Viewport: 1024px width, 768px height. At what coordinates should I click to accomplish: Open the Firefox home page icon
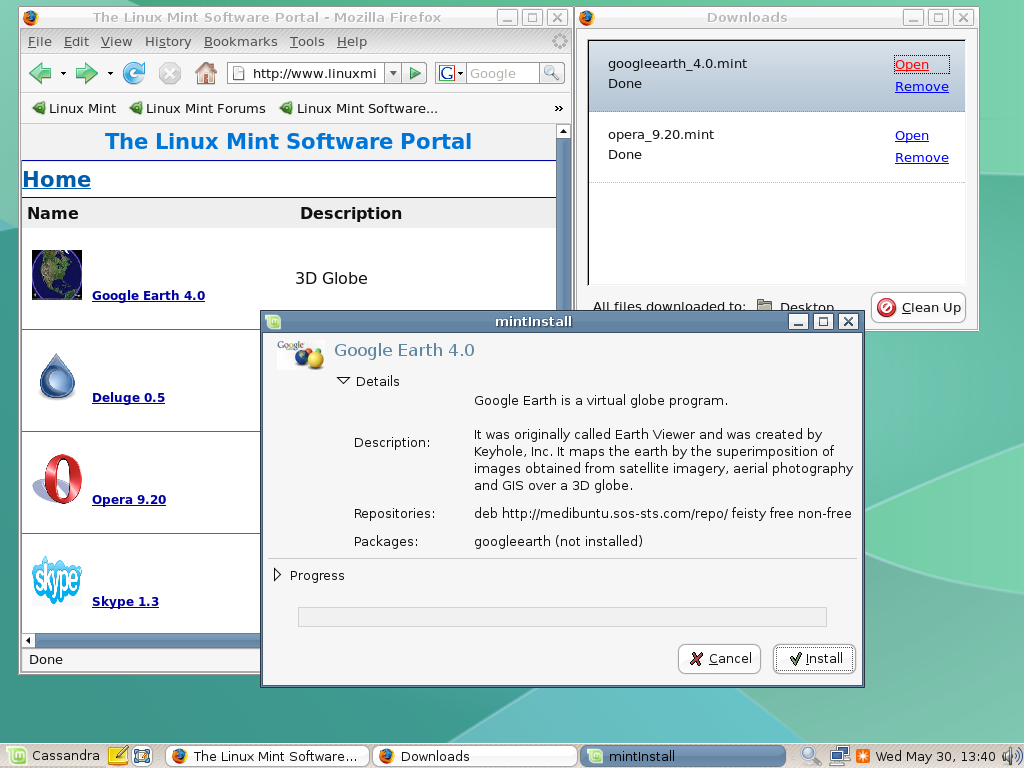pos(206,73)
